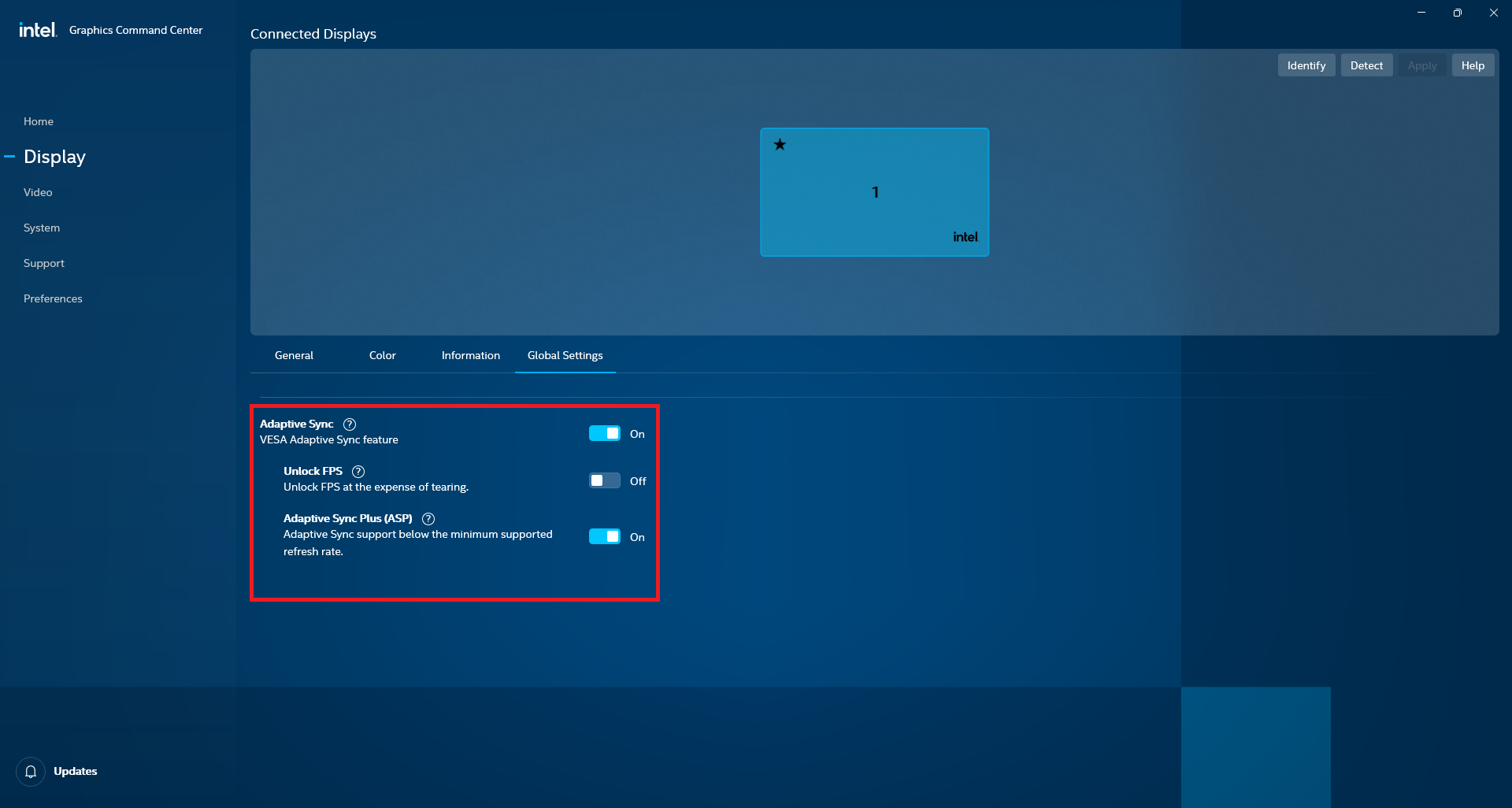Disable the Adaptive Sync Plus toggle

[x=605, y=537]
